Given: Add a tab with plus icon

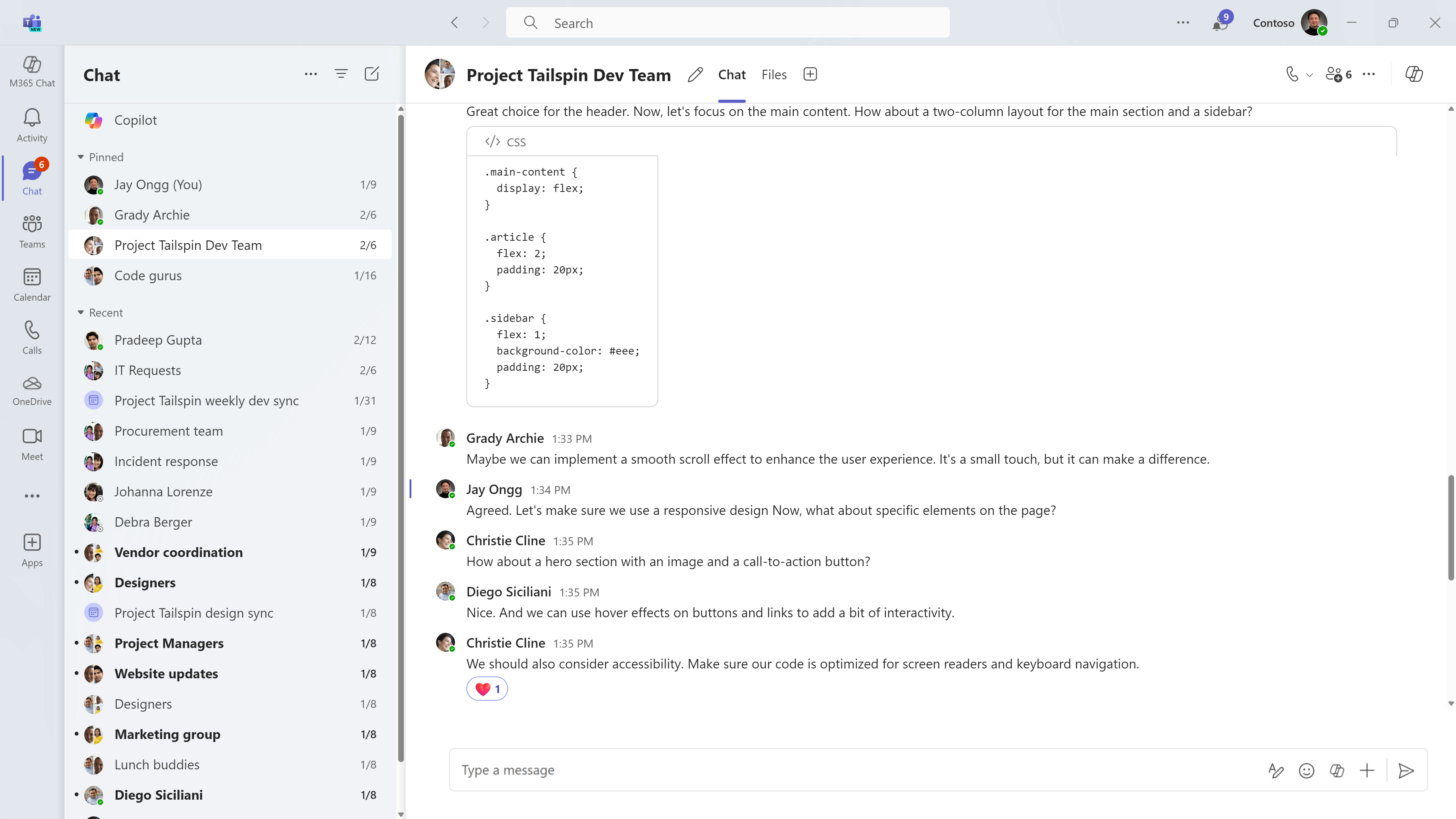Looking at the screenshot, I should pos(810,75).
